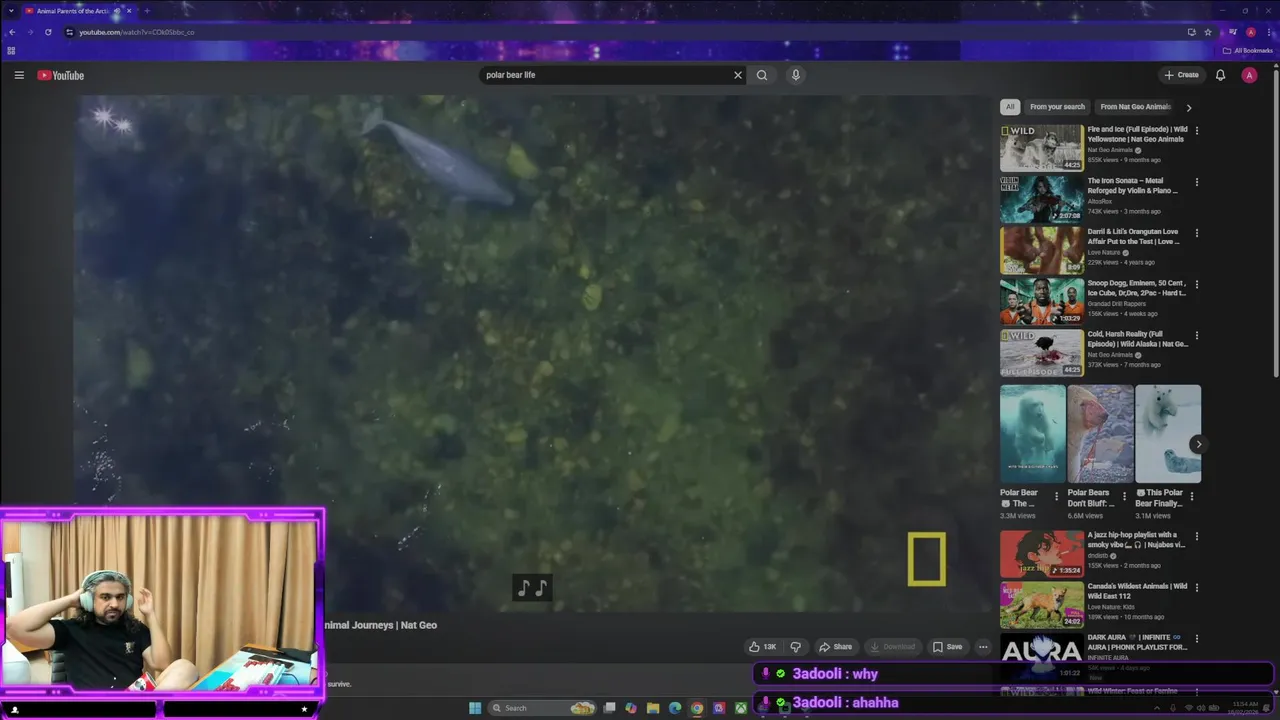Like the video showing 13K
Screen dimensions: 1280x720
click(762, 647)
